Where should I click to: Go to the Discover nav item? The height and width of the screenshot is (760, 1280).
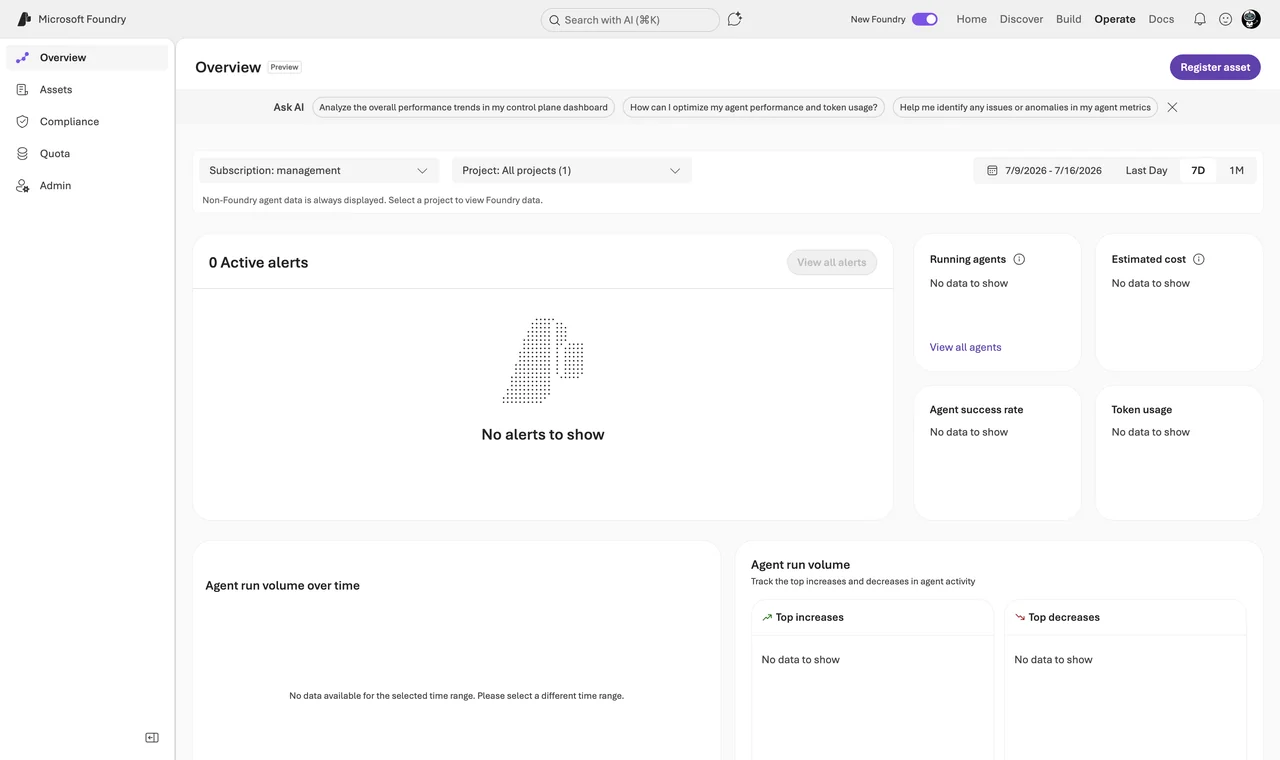pos(1021,19)
